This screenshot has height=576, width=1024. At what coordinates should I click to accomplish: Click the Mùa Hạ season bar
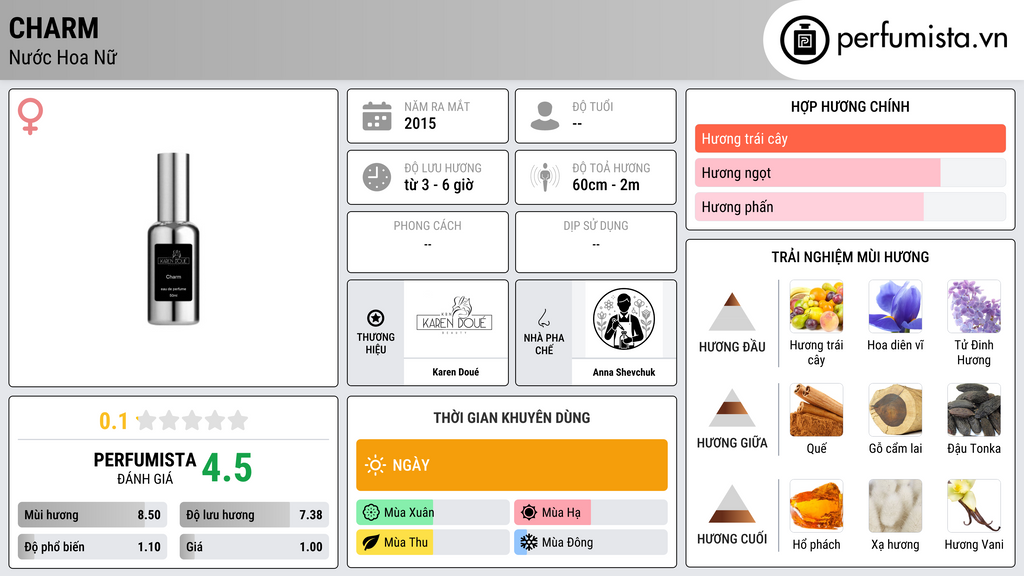pyautogui.click(x=591, y=513)
